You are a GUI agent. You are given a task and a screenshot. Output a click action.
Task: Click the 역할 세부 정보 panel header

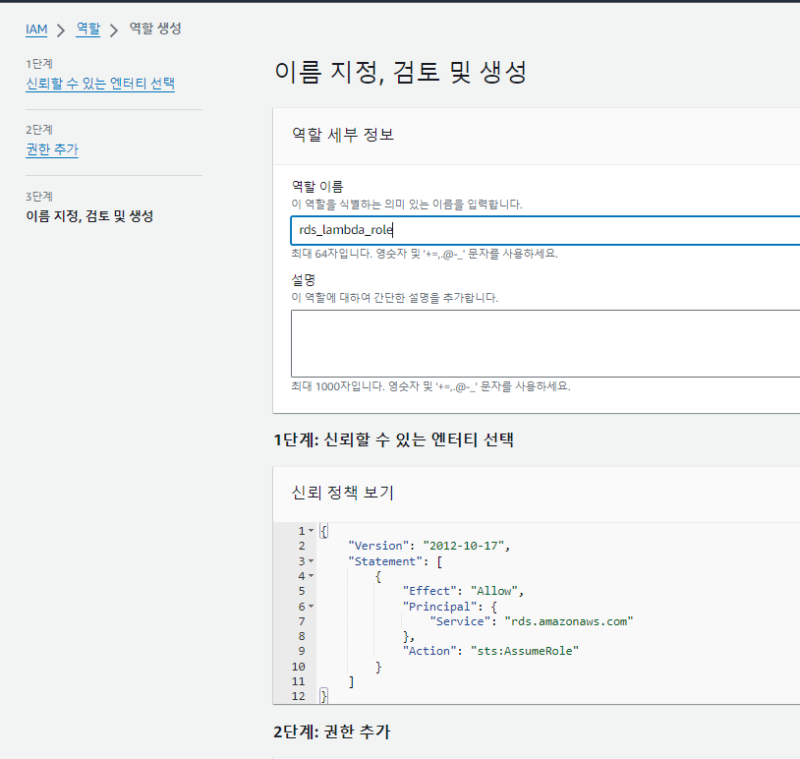point(342,135)
